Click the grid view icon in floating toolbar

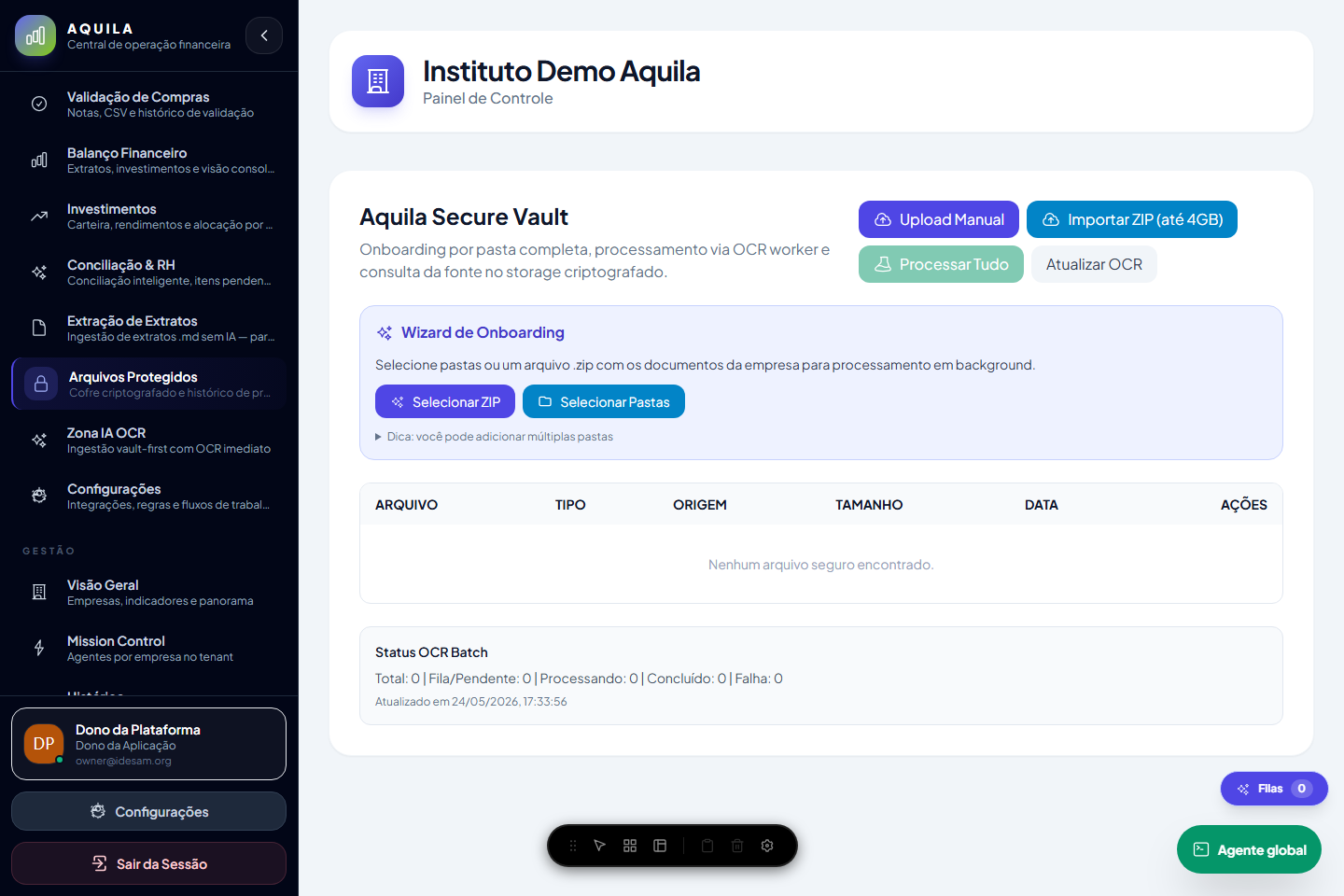coord(630,846)
